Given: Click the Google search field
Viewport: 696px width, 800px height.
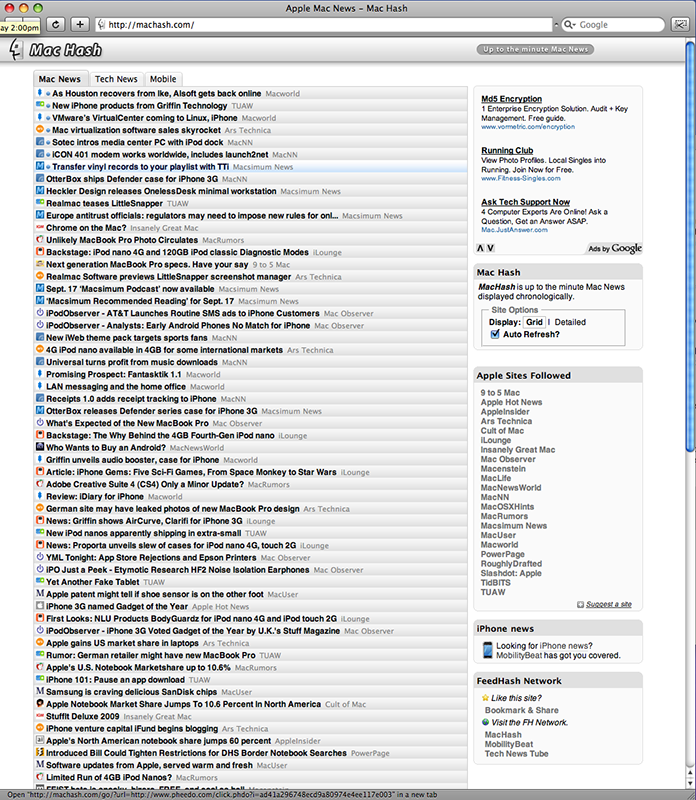Looking at the screenshot, I should (613, 24).
